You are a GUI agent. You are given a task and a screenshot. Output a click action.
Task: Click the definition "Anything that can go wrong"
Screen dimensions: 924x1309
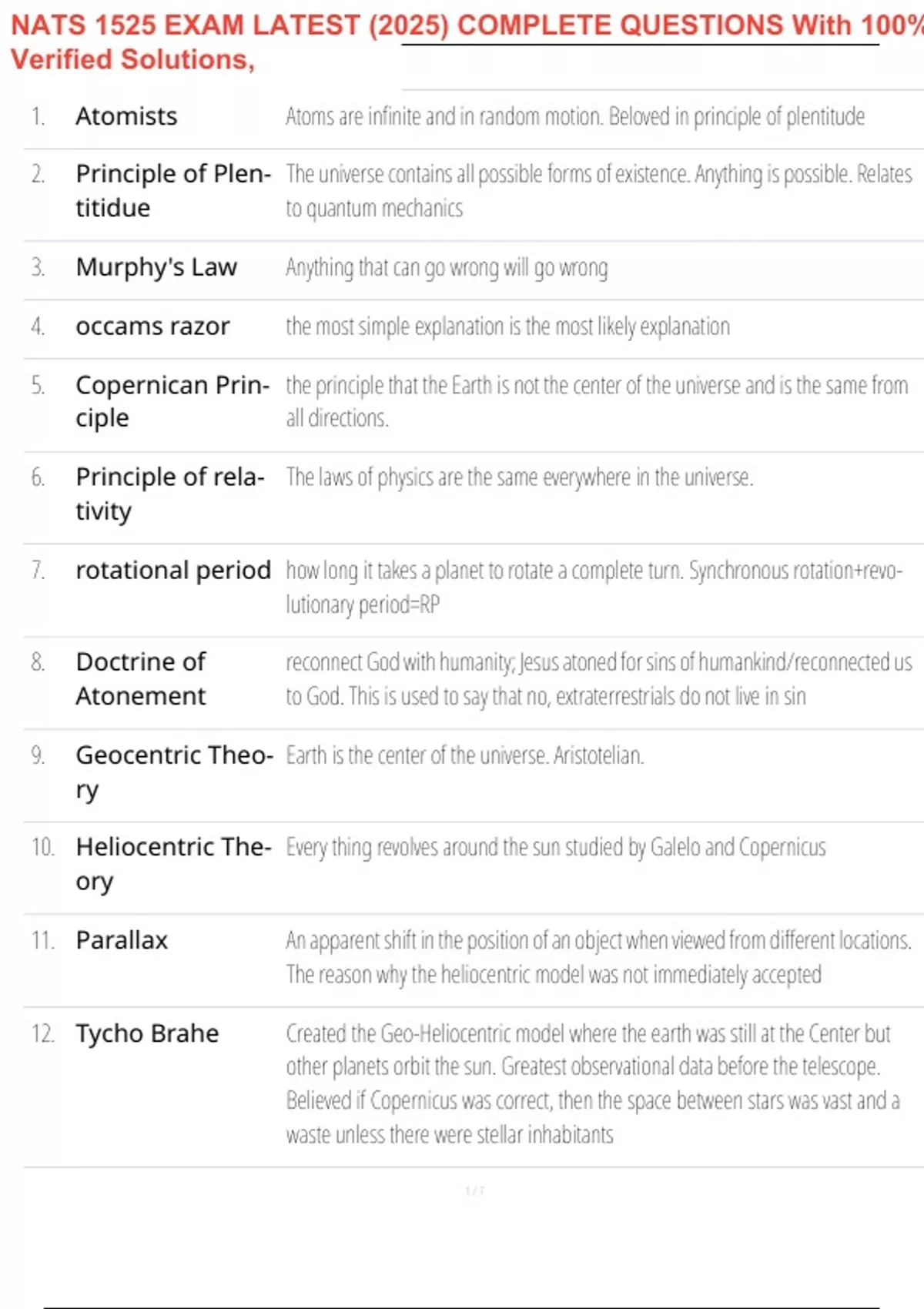[x=447, y=268]
